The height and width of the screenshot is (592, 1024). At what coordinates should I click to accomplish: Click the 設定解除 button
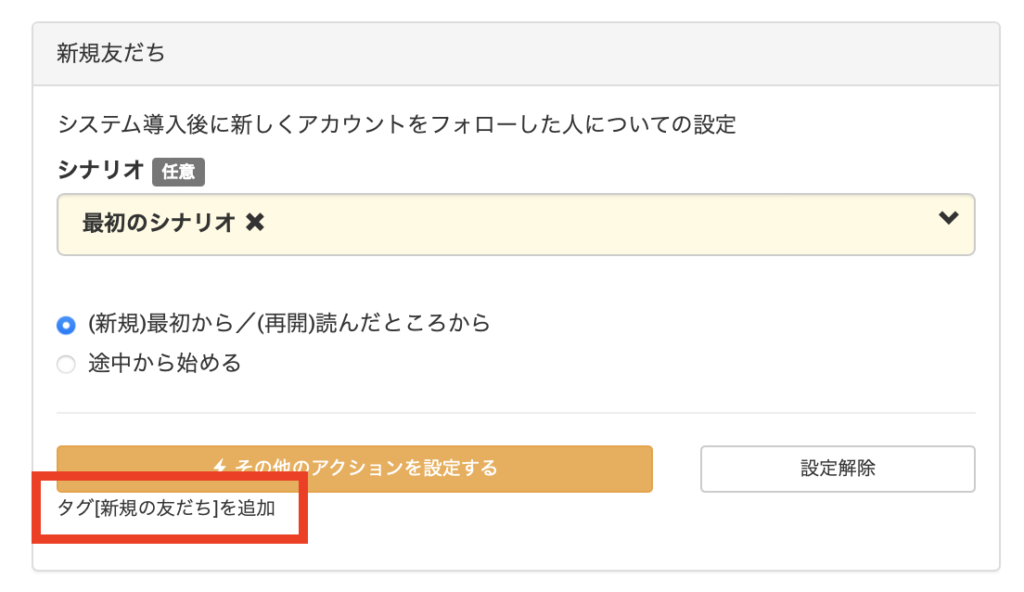837,468
